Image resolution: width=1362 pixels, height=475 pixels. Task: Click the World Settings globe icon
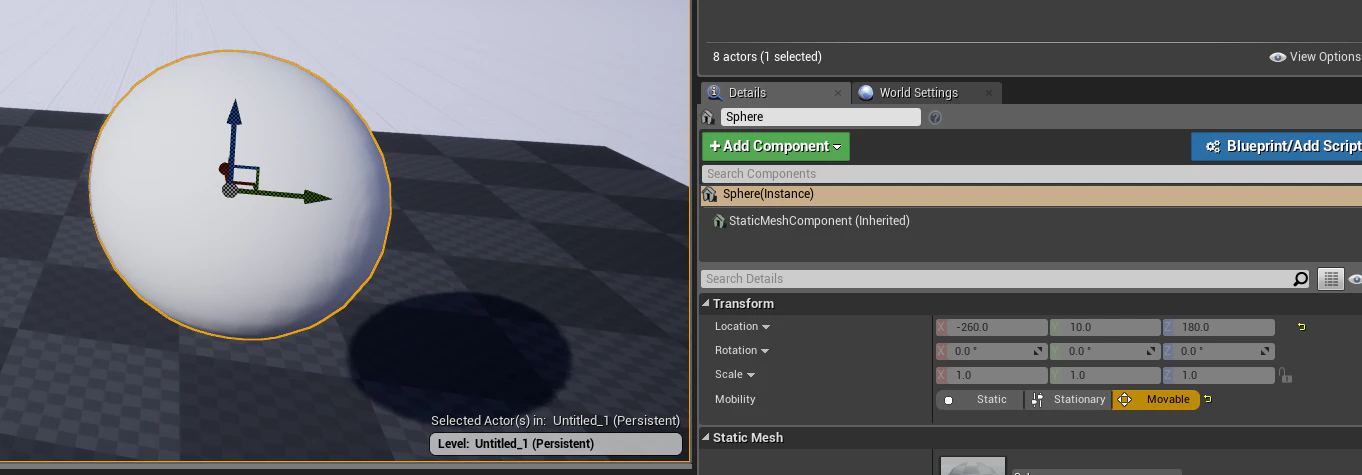click(866, 92)
